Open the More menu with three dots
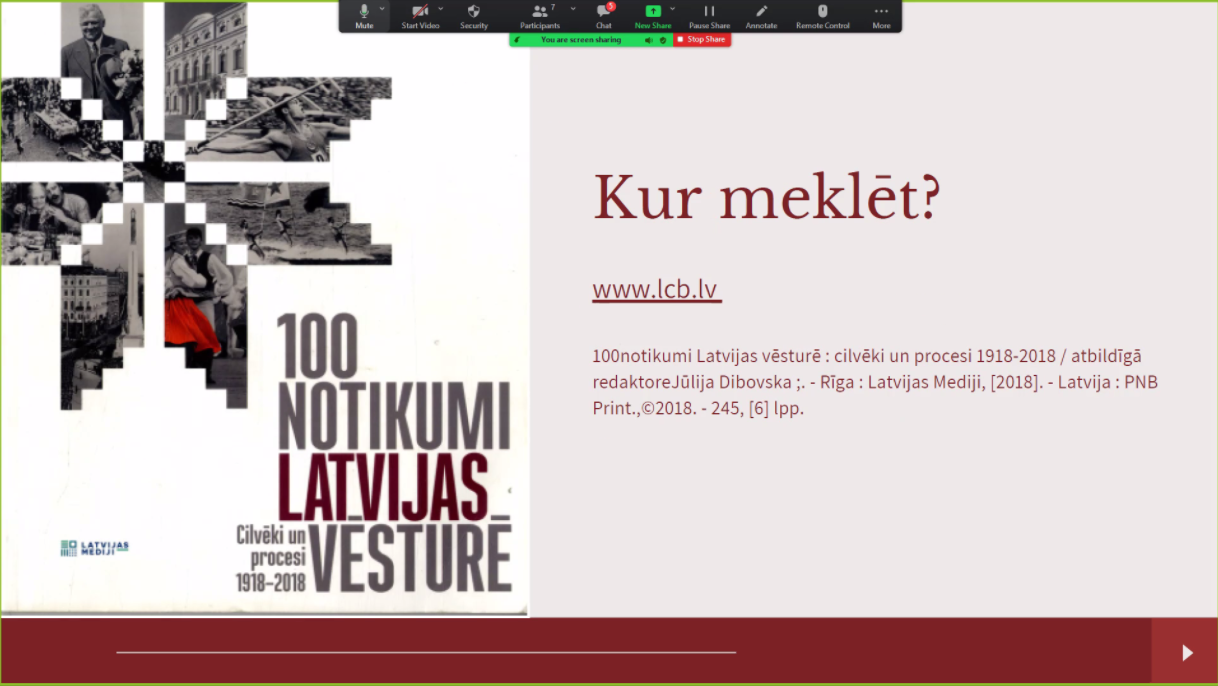Viewport: 1218px width, 686px height. tap(881, 15)
